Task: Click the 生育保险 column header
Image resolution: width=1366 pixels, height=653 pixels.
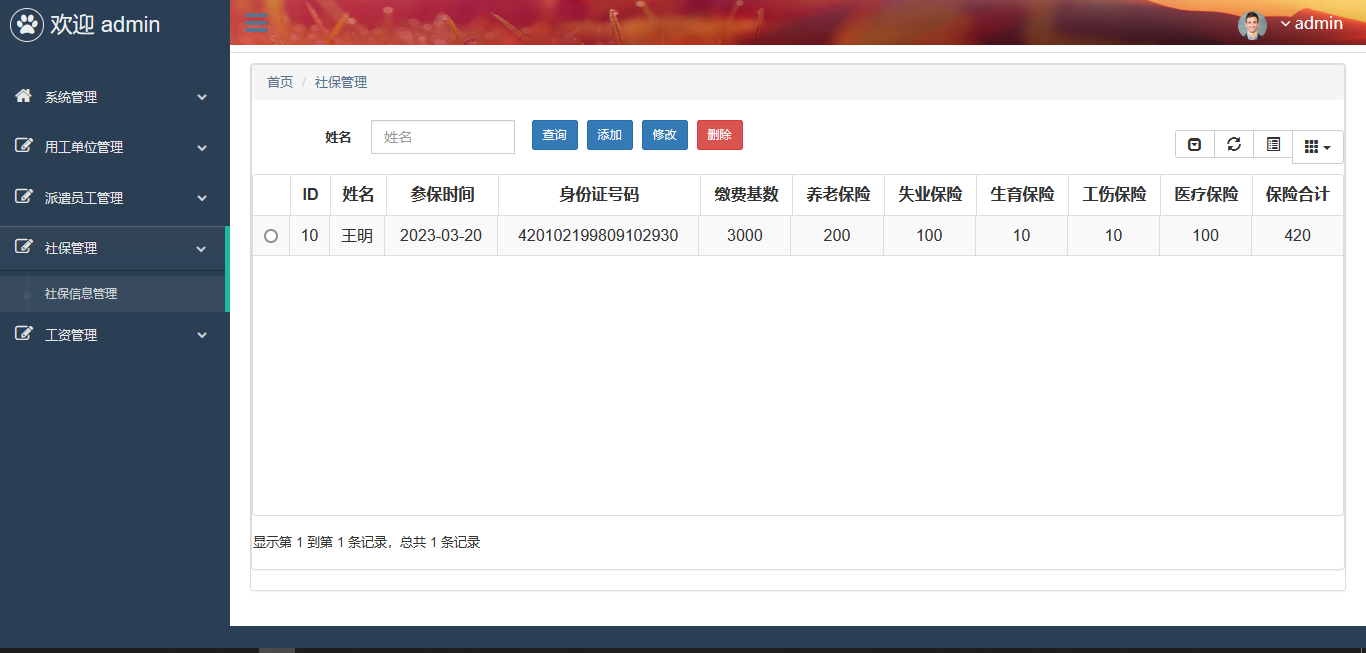Action: point(1022,195)
